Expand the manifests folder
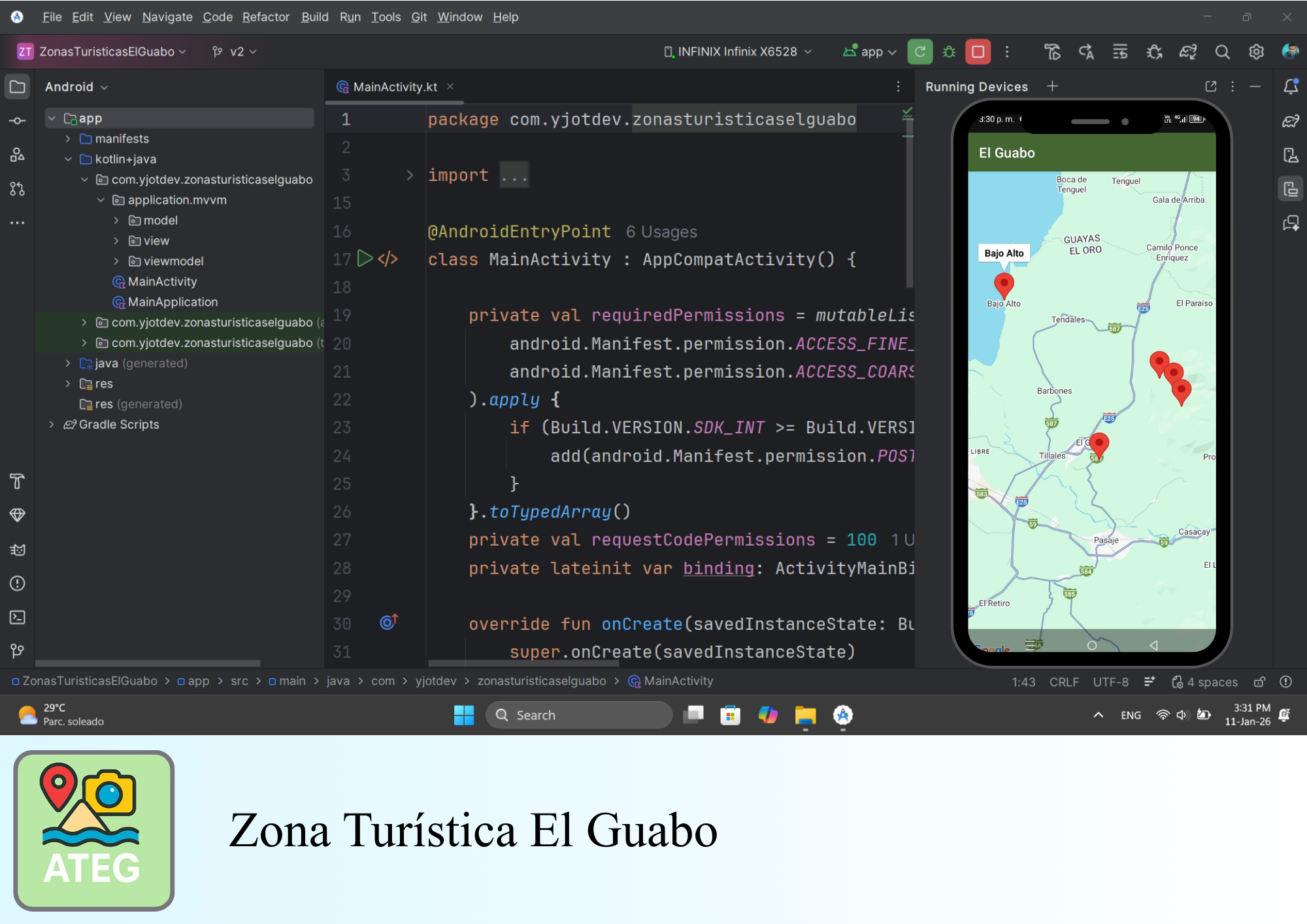This screenshot has width=1307, height=924. pos(68,139)
